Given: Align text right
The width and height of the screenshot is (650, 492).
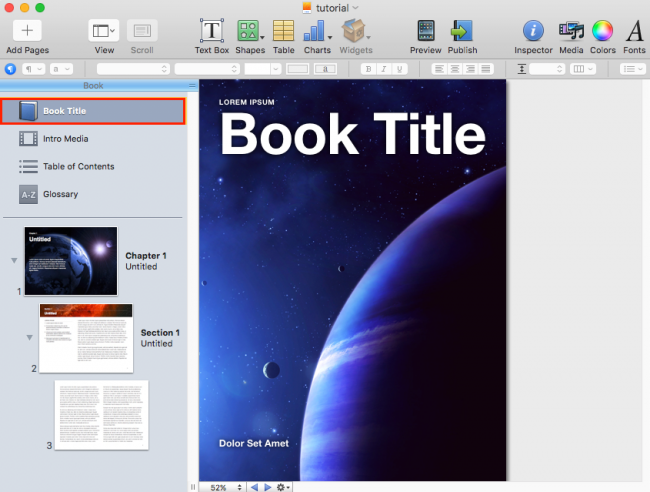Looking at the screenshot, I should pyautogui.click(x=470, y=69).
